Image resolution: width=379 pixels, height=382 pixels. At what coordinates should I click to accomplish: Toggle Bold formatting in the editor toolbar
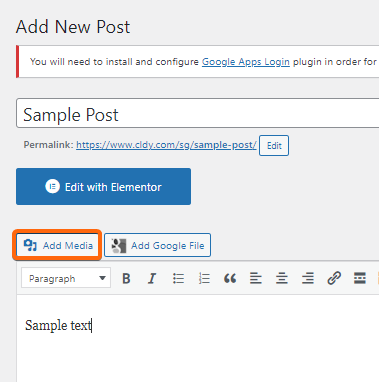tap(126, 278)
